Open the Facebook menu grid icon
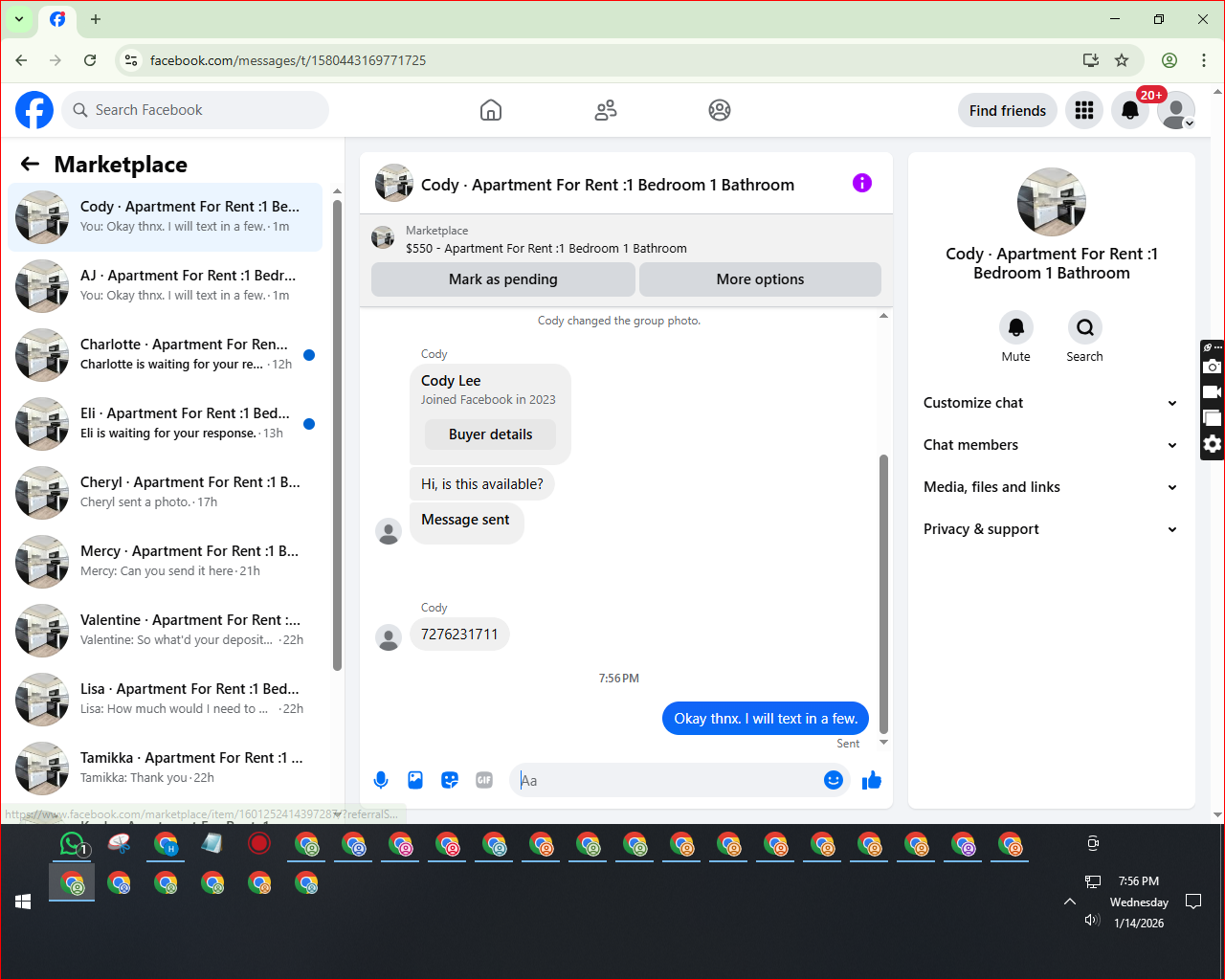Viewport: 1225px width, 980px height. [1084, 110]
